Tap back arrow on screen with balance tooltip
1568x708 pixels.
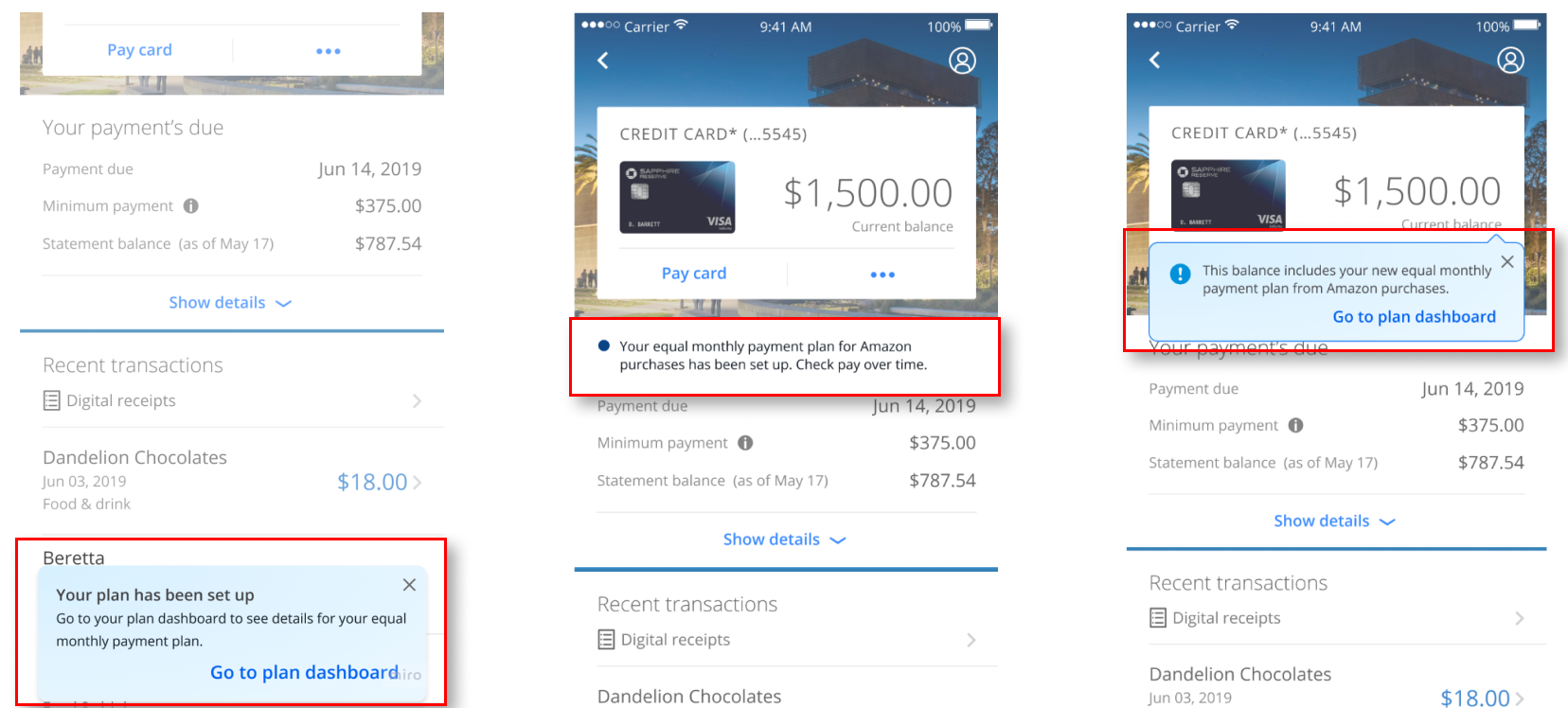(1155, 61)
